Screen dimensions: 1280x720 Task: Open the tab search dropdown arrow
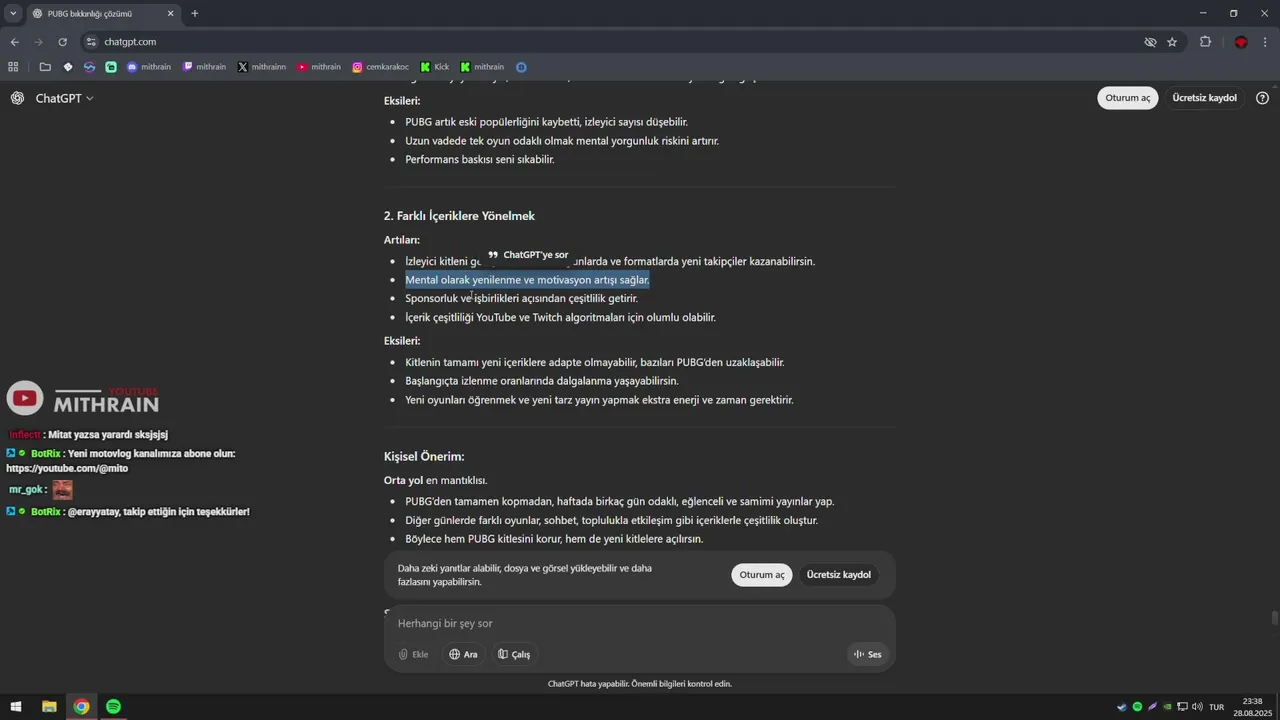[13, 13]
